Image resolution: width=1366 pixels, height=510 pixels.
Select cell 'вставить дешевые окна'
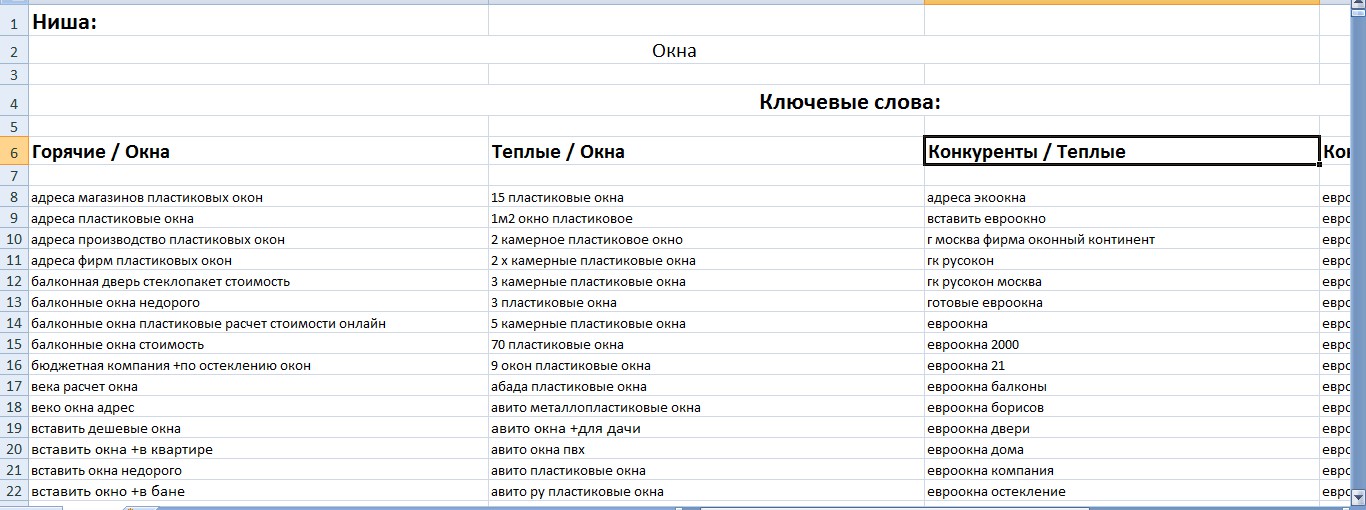tap(259, 428)
